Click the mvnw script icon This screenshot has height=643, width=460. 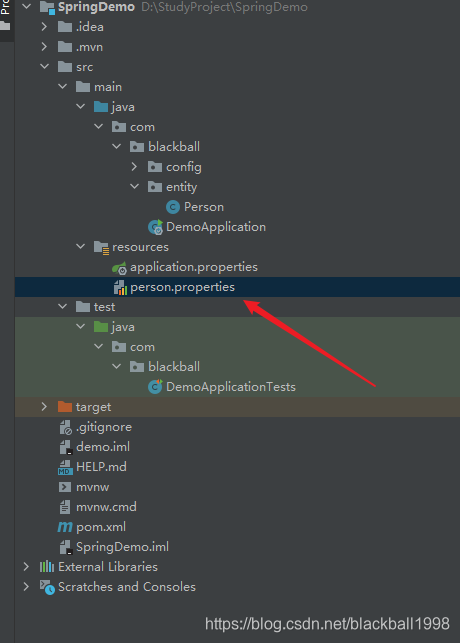coord(65,487)
